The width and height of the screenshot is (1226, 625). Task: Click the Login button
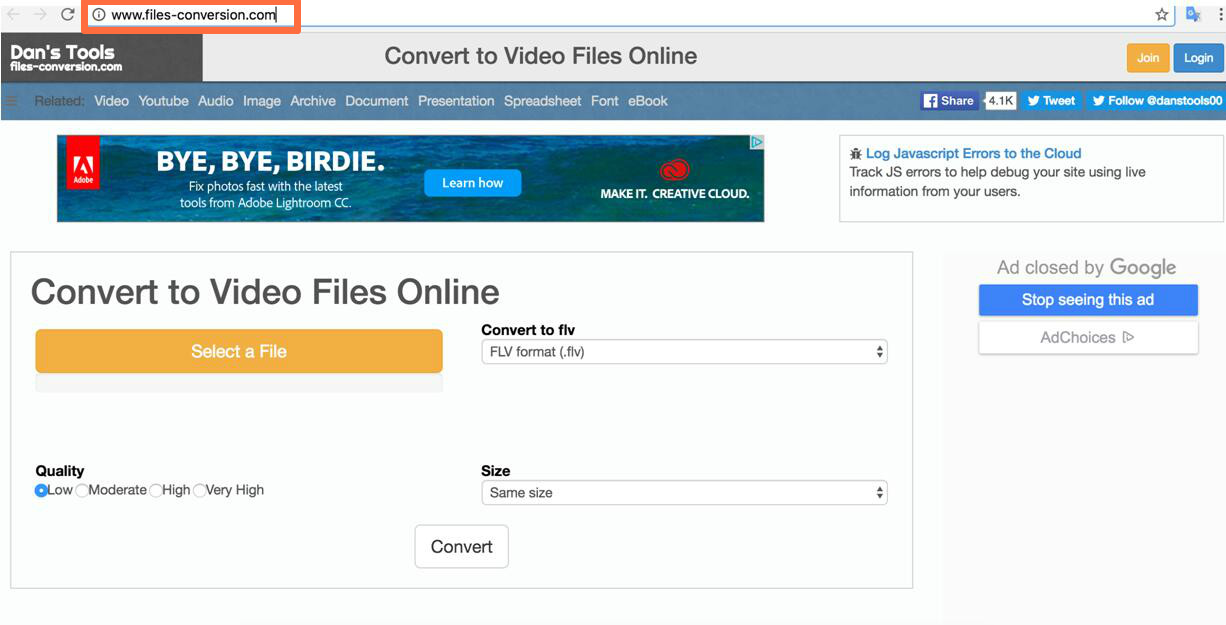(x=1198, y=58)
